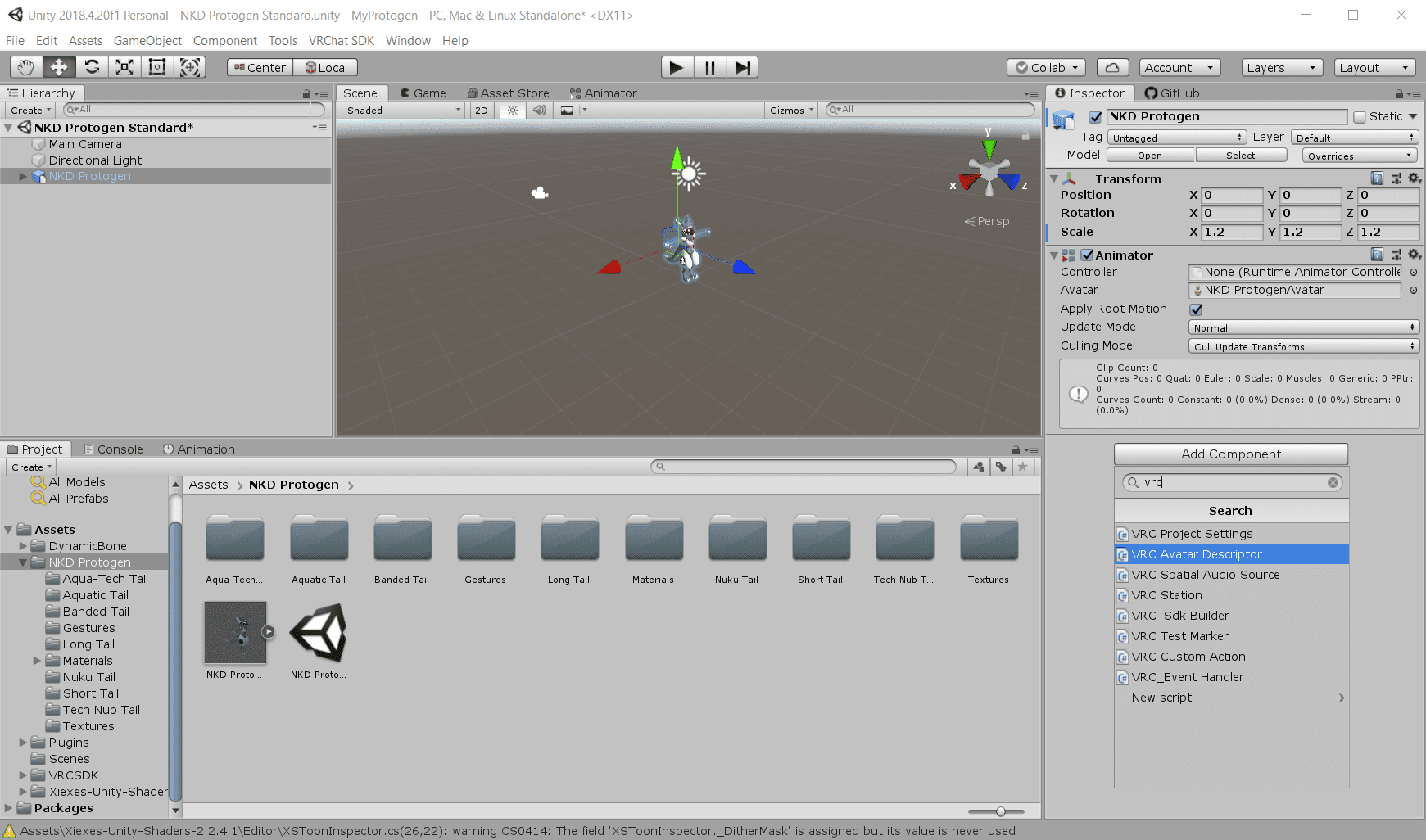Toggle 2D scene view mode
The width and height of the screenshot is (1426, 840).
pos(482,110)
